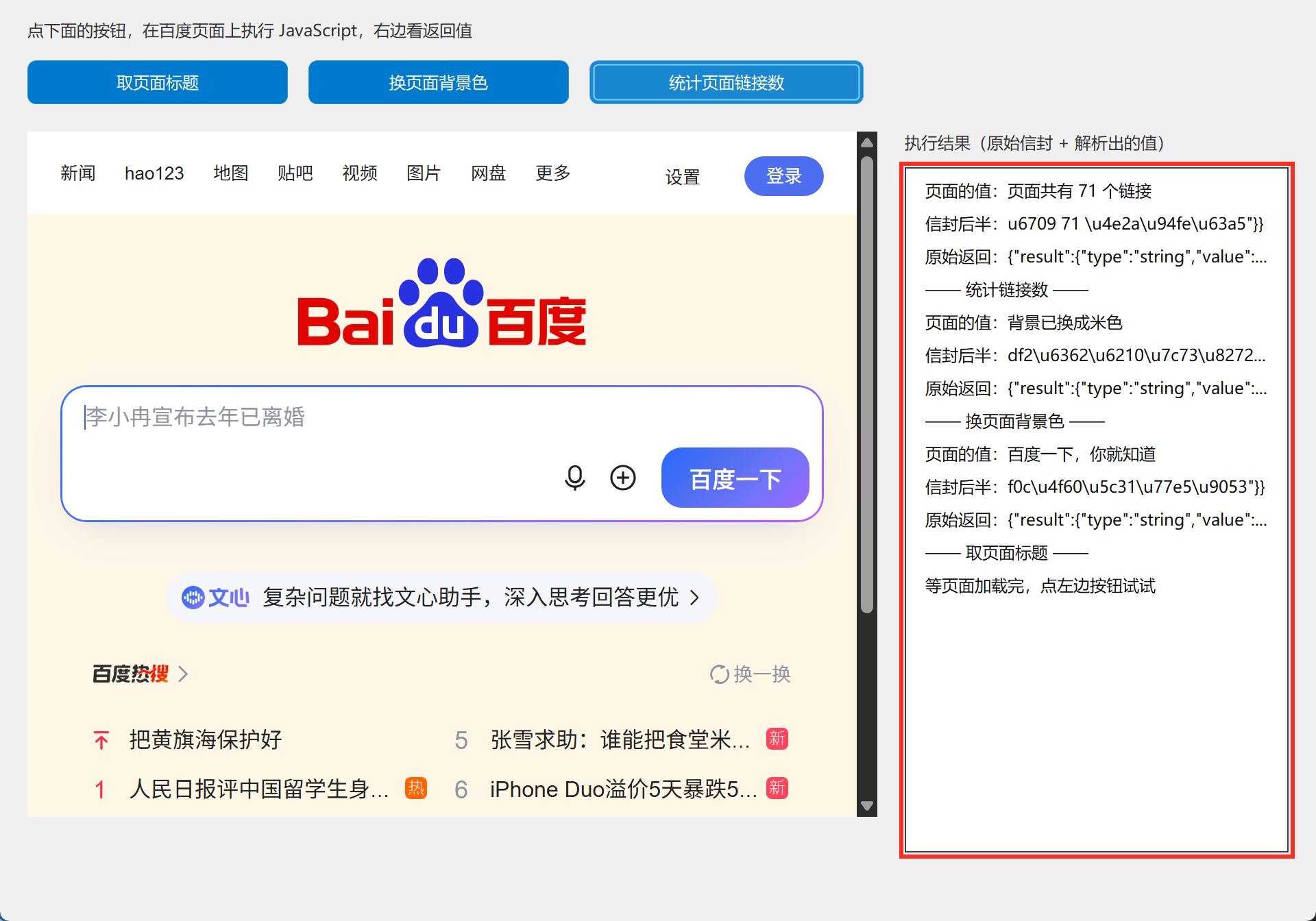
Task: Open 贴吧 from the nav bar
Action: (x=295, y=173)
